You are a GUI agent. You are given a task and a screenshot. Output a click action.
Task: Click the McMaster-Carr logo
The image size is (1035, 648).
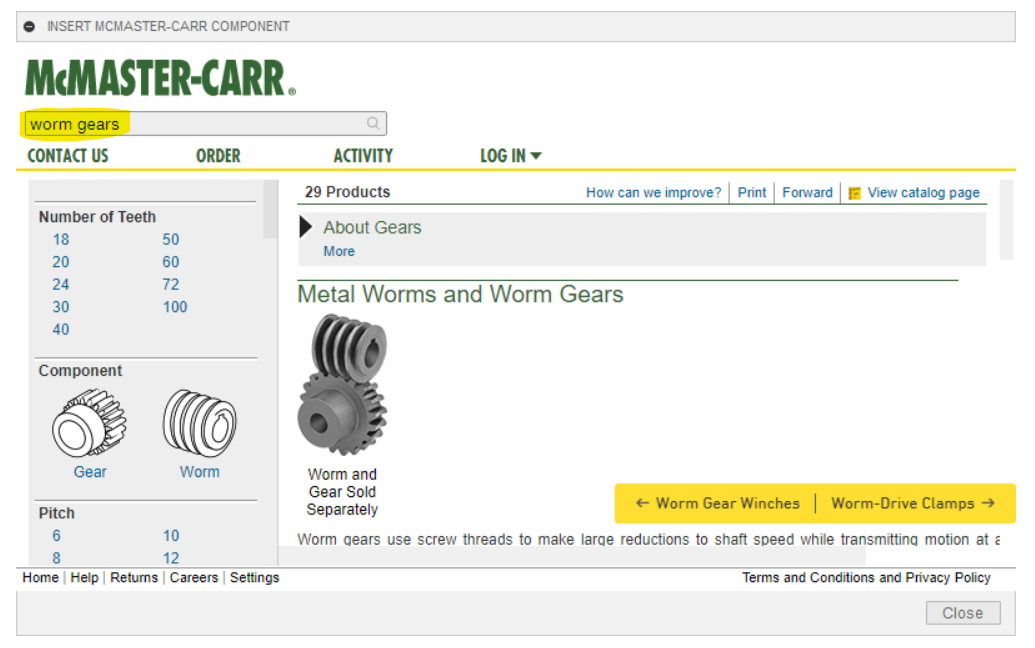click(160, 78)
